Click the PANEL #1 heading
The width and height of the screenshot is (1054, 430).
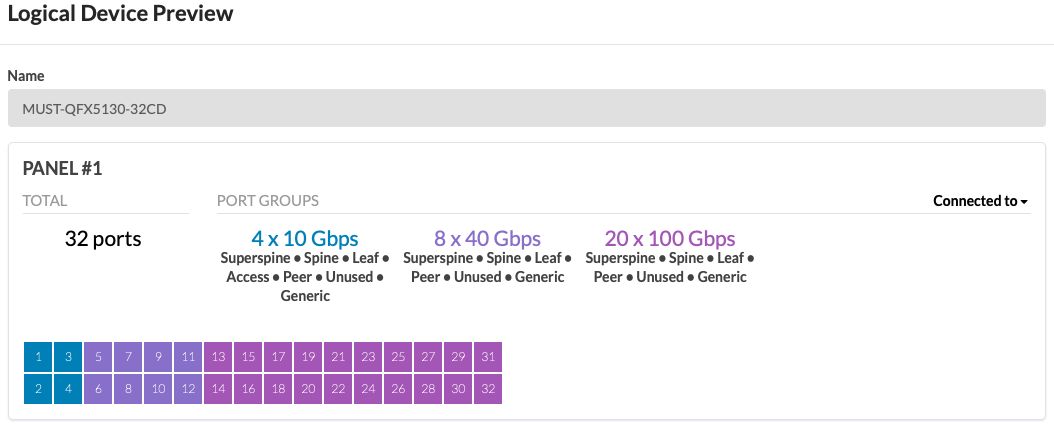pos(62,169)
